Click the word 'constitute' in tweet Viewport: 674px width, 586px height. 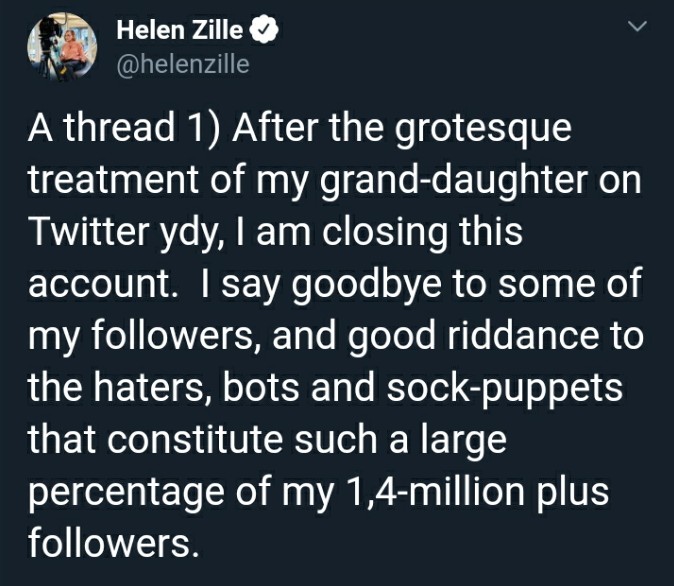pos(195,439)
